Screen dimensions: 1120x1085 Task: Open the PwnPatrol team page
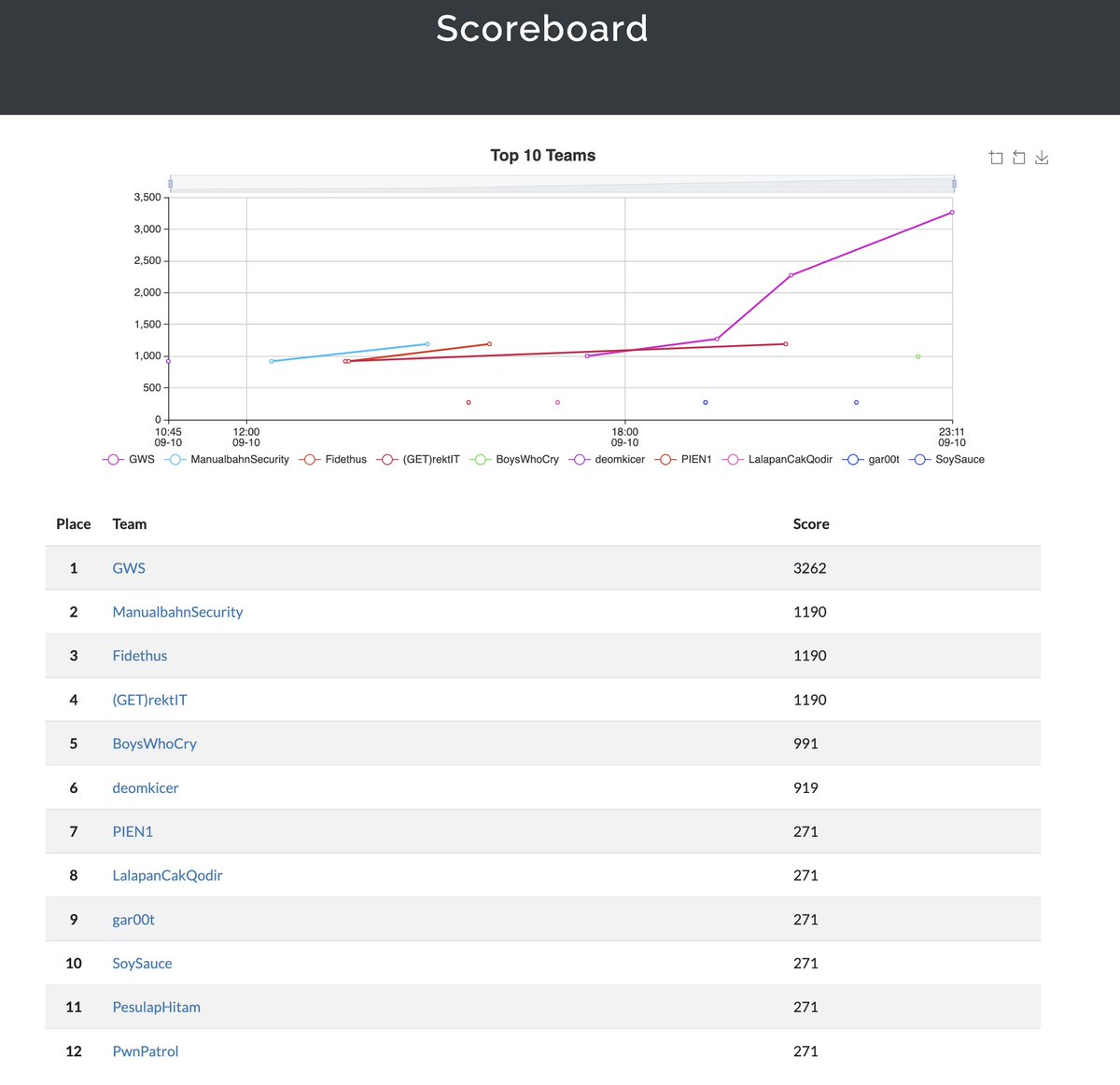[145, 1050]
